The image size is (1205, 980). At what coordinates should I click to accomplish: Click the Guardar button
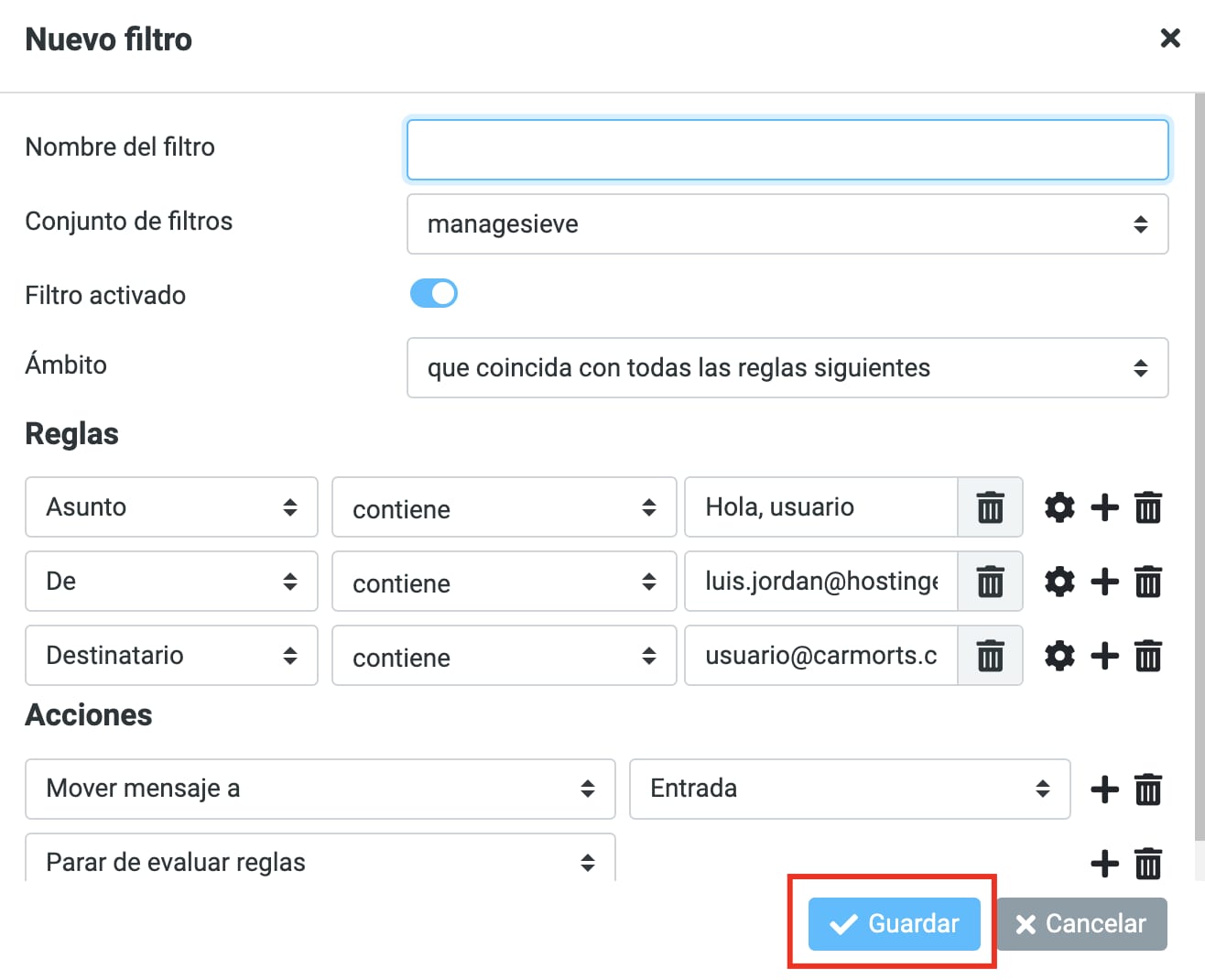[894, 923]
